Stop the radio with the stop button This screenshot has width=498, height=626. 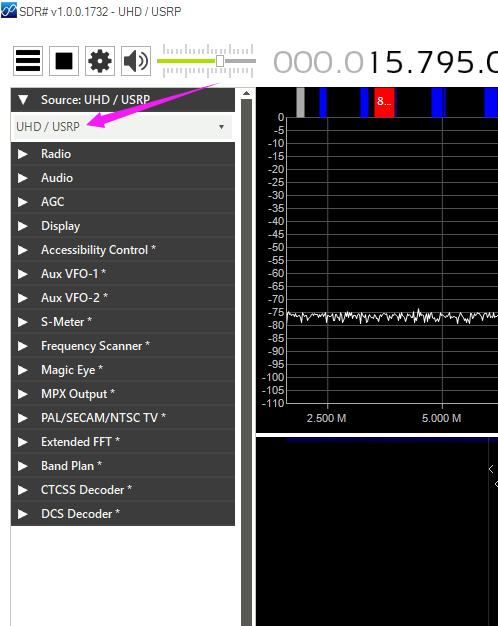pos(64,61)
